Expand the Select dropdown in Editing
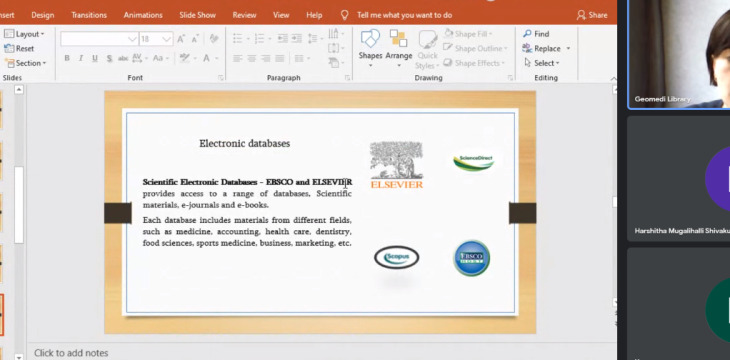The image size is (730, 360). (541, 63)
